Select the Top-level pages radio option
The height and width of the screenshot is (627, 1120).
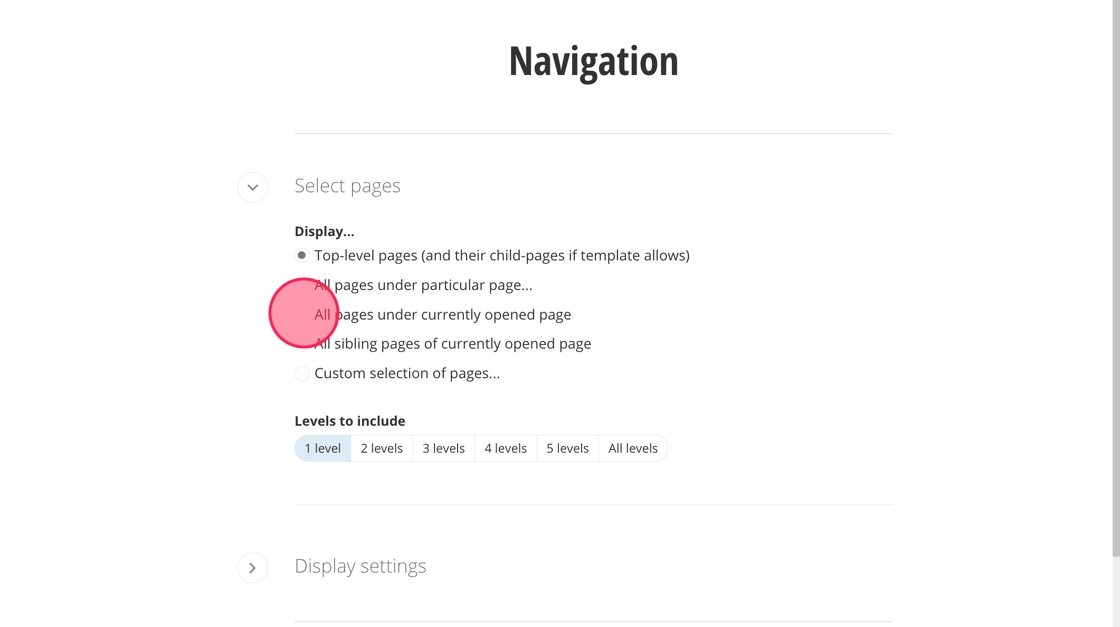(x=302, y=256)
